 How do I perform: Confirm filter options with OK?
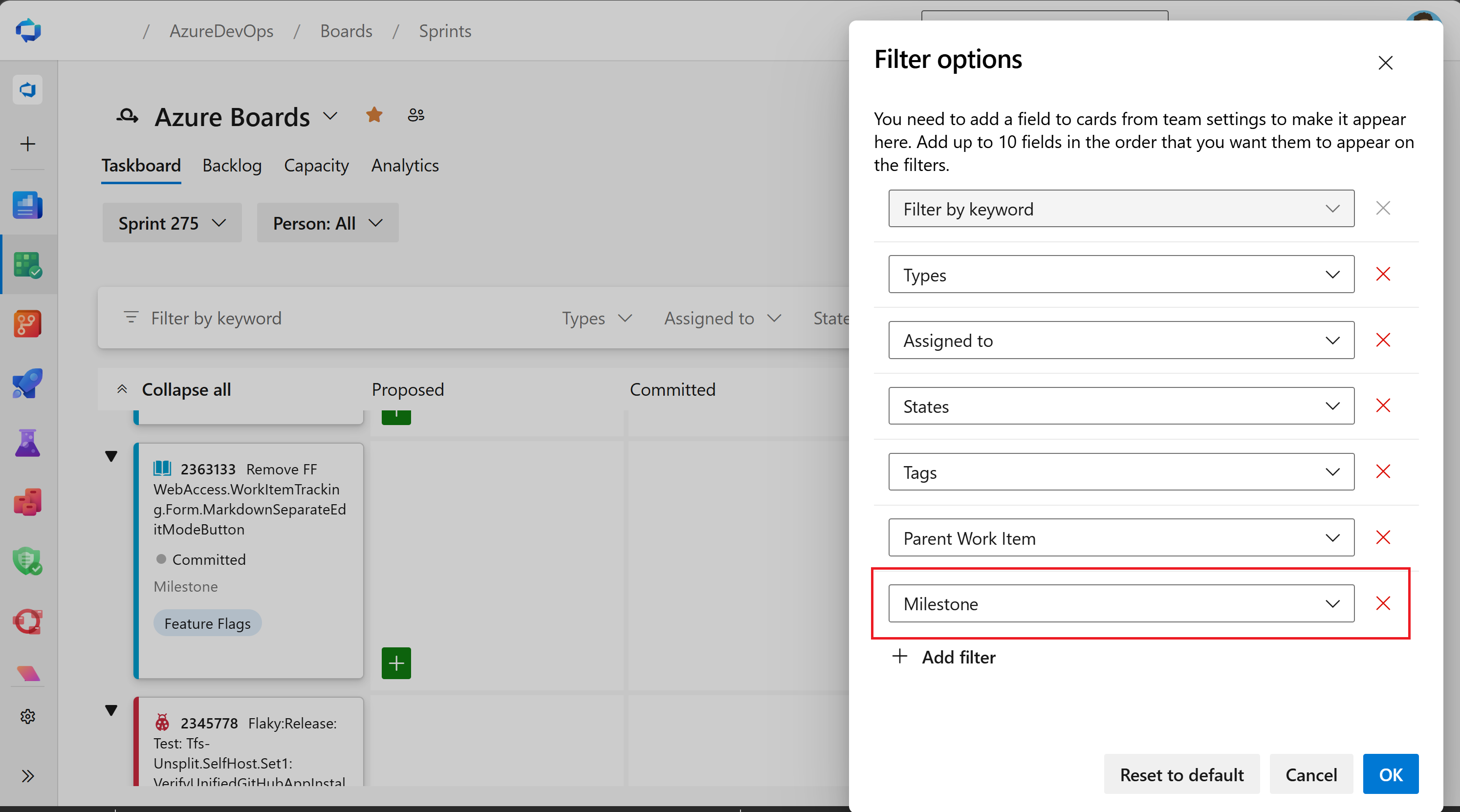click(x=1390, y=774)
